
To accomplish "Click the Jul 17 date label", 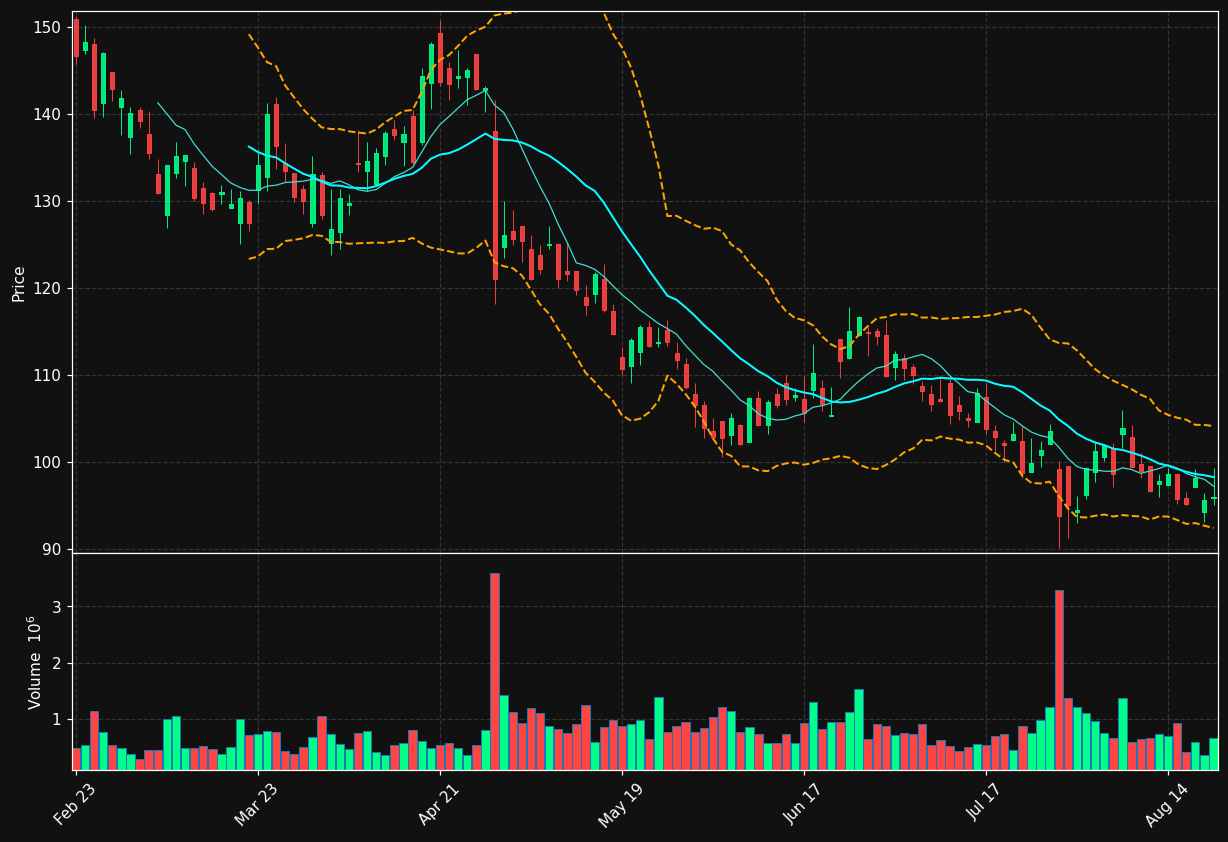I will (985, 803).
